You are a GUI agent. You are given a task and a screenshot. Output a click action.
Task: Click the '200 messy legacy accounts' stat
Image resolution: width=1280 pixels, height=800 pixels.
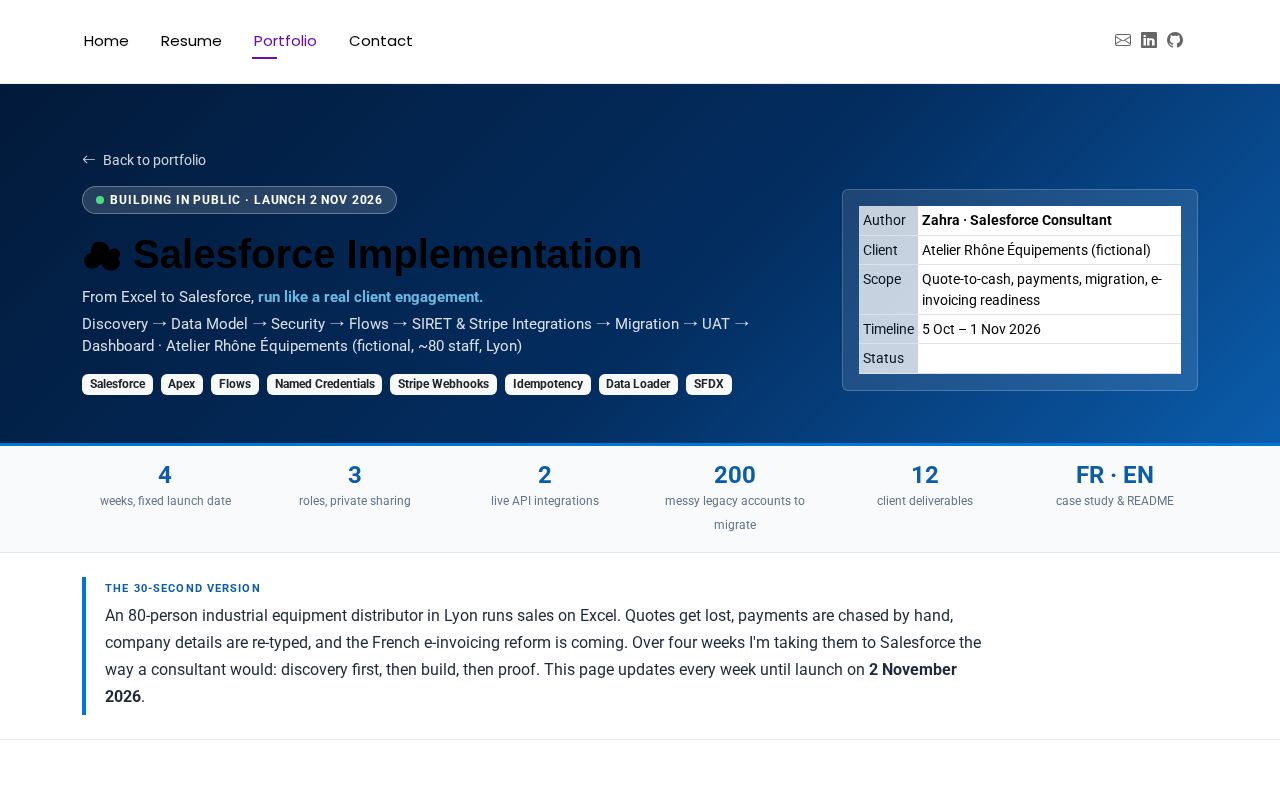point(735,498)
